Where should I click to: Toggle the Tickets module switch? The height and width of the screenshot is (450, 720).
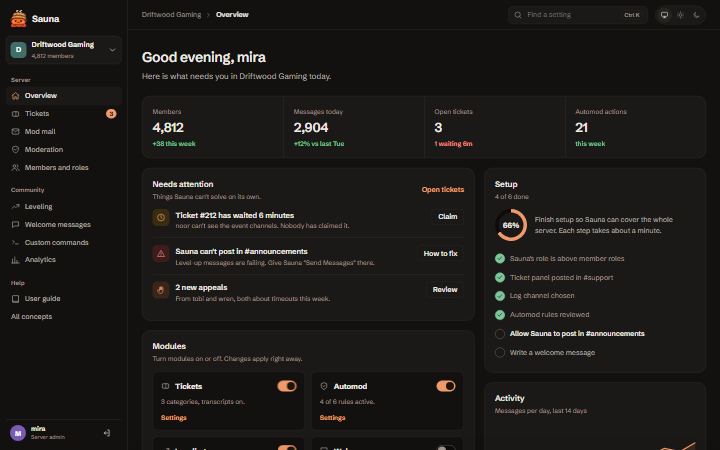(x=287, y=386)
